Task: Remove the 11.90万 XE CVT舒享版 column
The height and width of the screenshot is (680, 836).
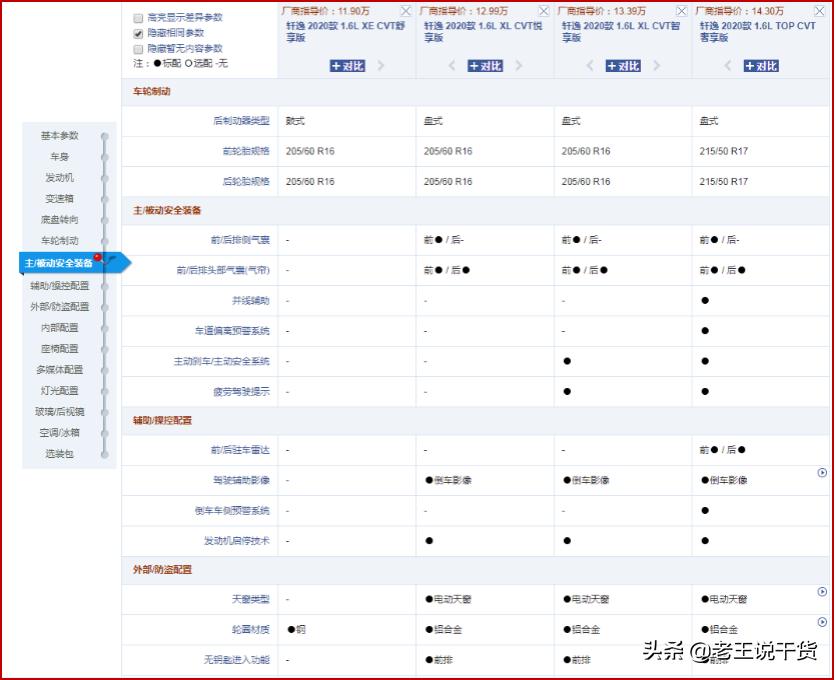Action: (x=406, y=10)
